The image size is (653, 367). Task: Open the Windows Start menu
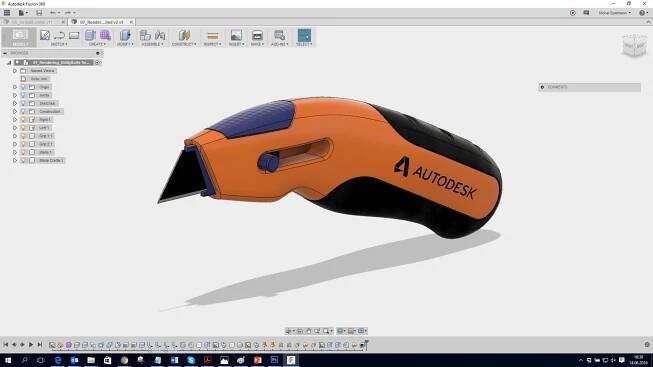tap(7, 360)
